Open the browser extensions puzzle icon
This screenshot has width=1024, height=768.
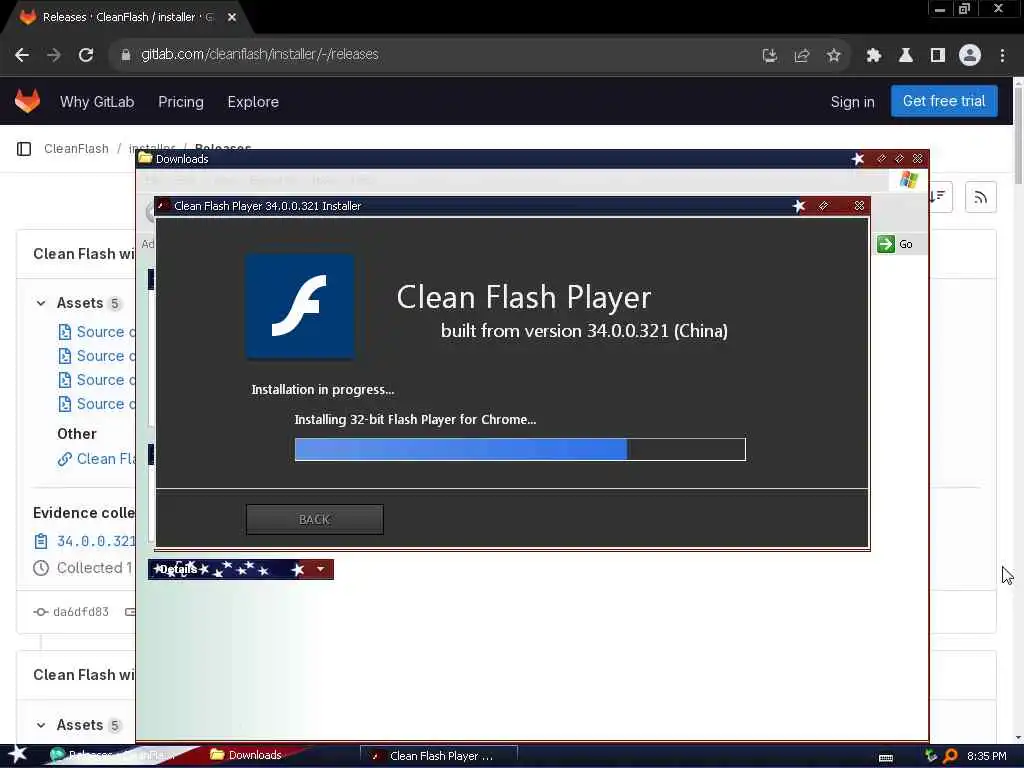click(874, 56)
